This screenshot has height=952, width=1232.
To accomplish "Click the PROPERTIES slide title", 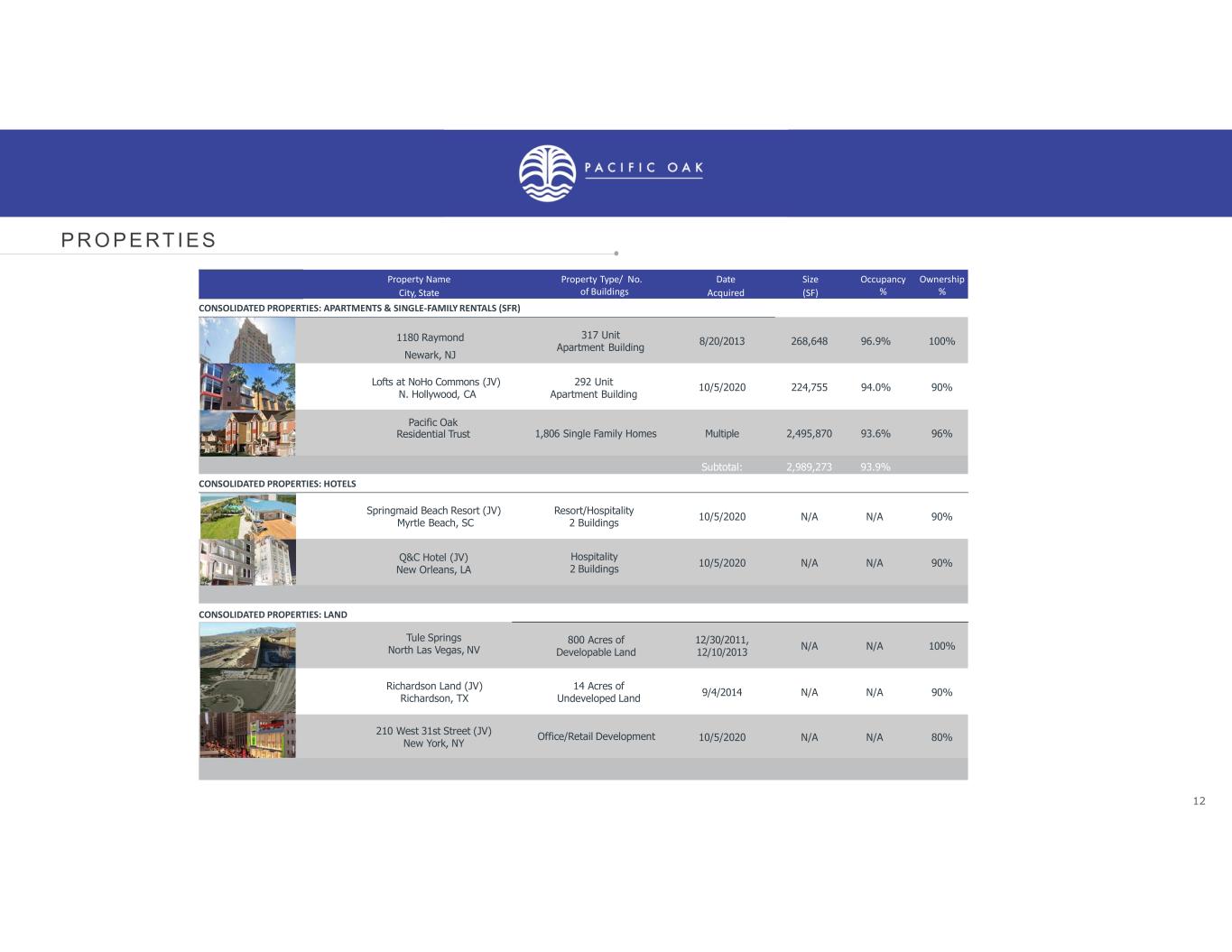I will (x=139, y=240).
